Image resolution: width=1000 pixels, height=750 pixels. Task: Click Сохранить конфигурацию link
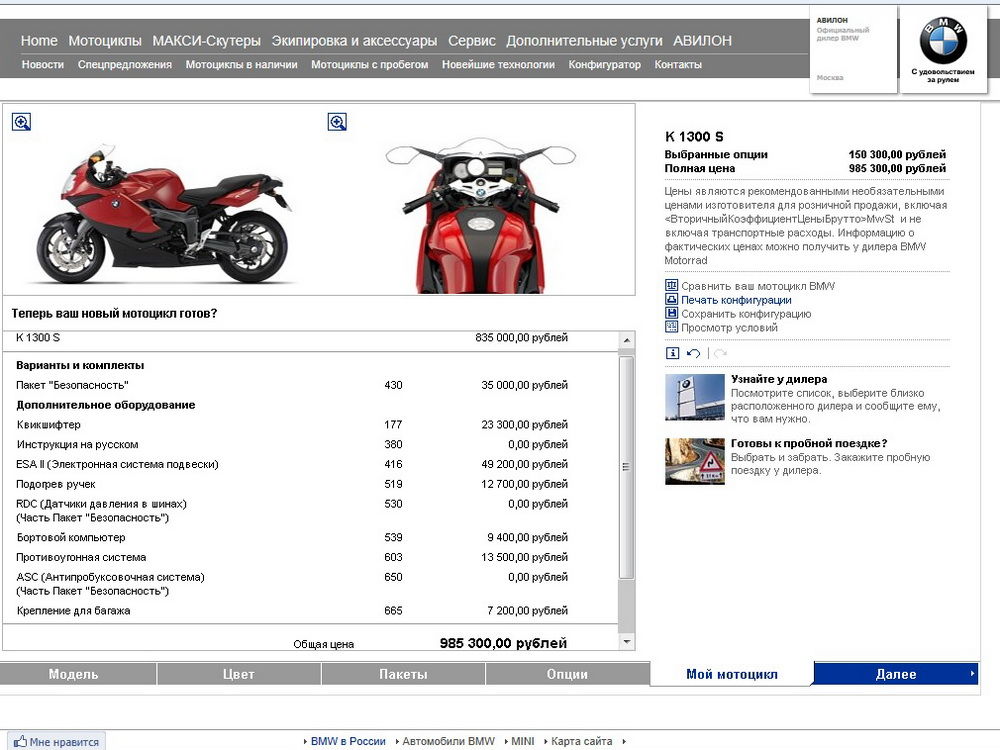(x=746, y=314)
